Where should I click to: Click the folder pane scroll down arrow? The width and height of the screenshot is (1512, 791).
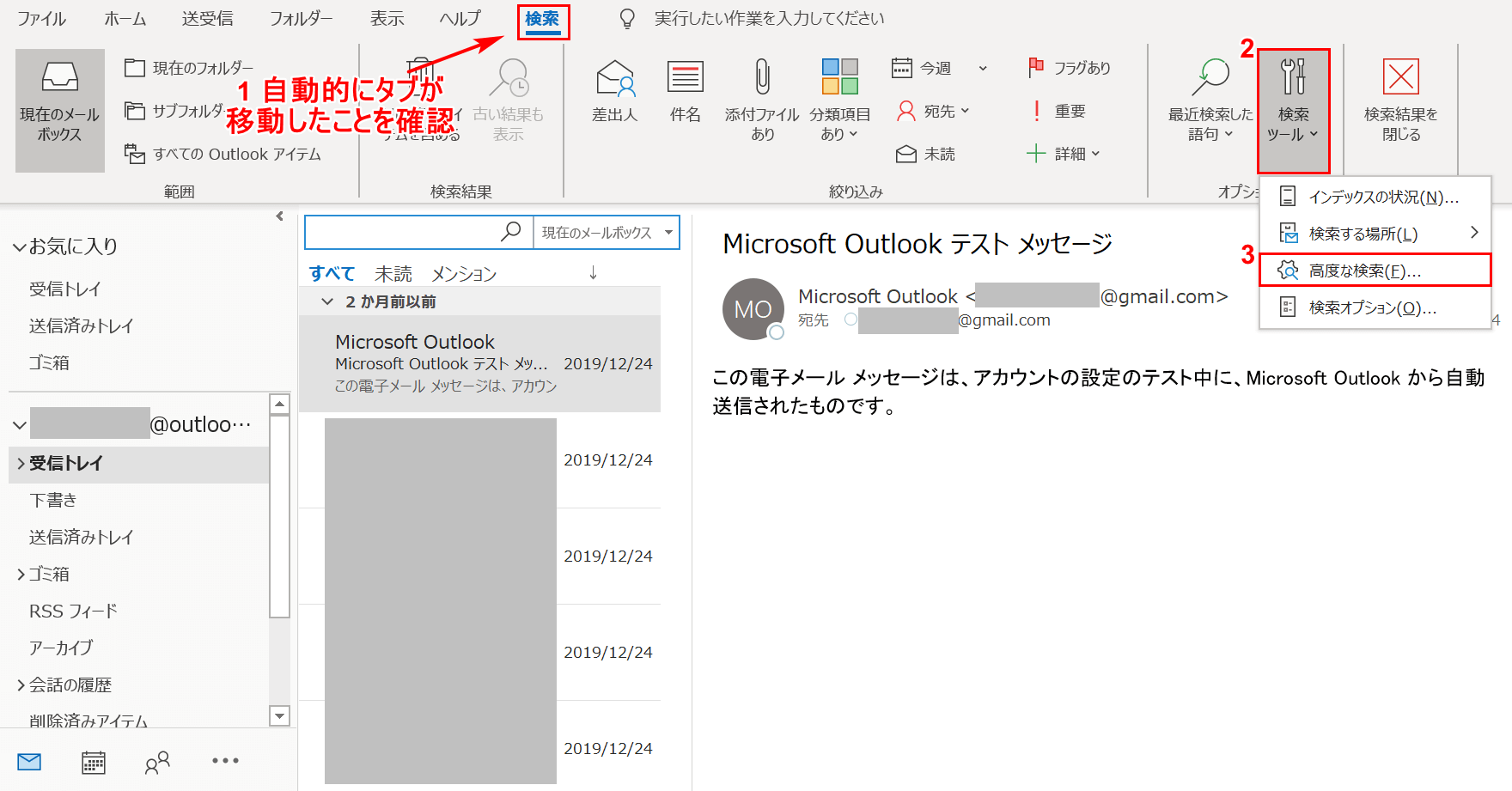[x=279, y=715]
